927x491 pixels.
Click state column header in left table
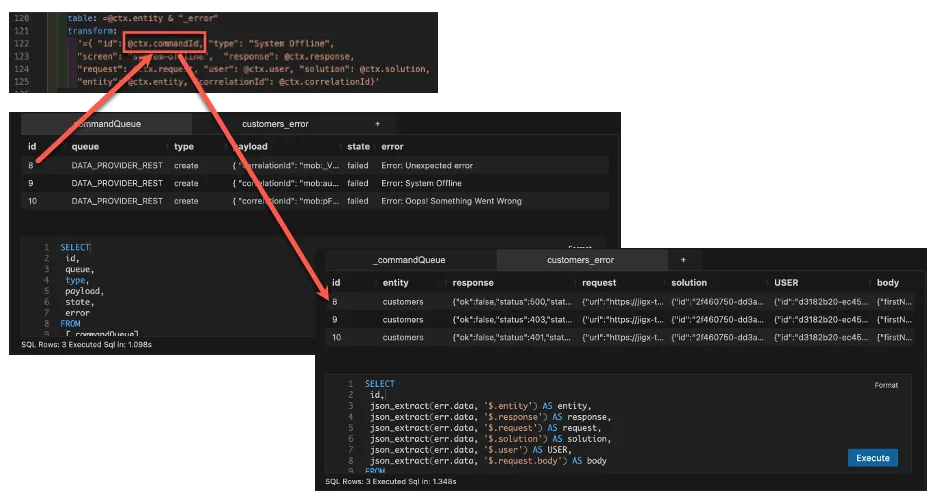tap(358, 147)
